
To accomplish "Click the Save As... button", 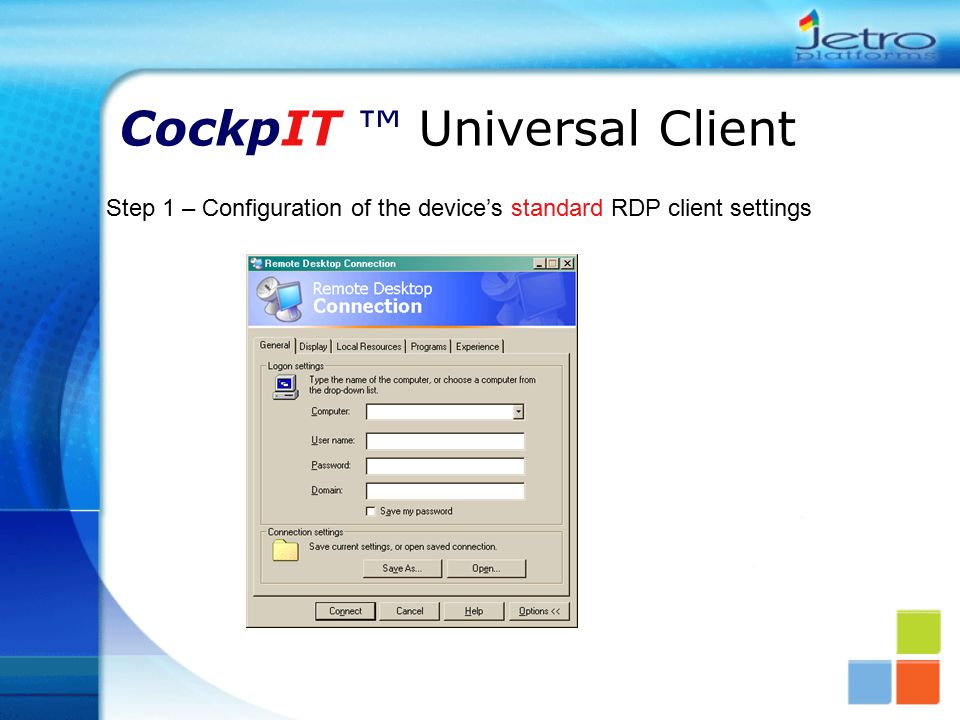I will click(402, 568).
